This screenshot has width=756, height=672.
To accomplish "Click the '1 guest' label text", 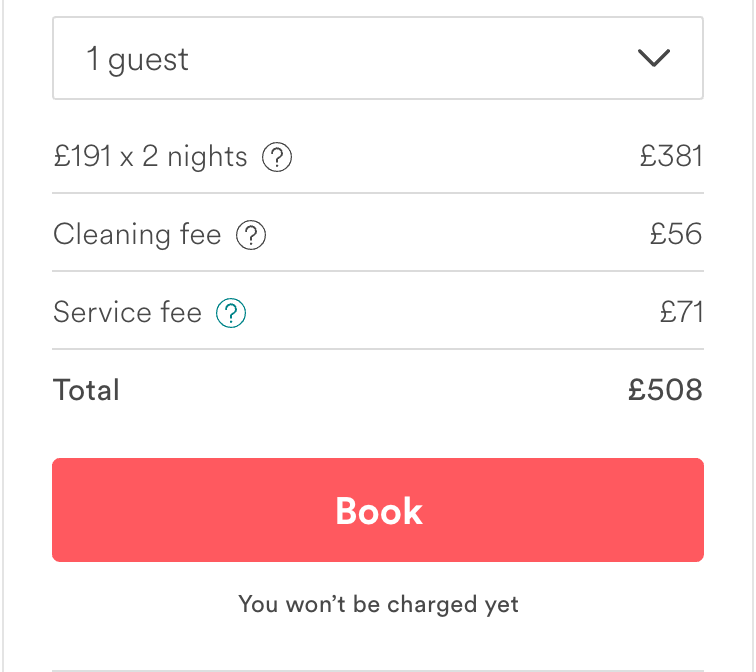I will [137, 60].
